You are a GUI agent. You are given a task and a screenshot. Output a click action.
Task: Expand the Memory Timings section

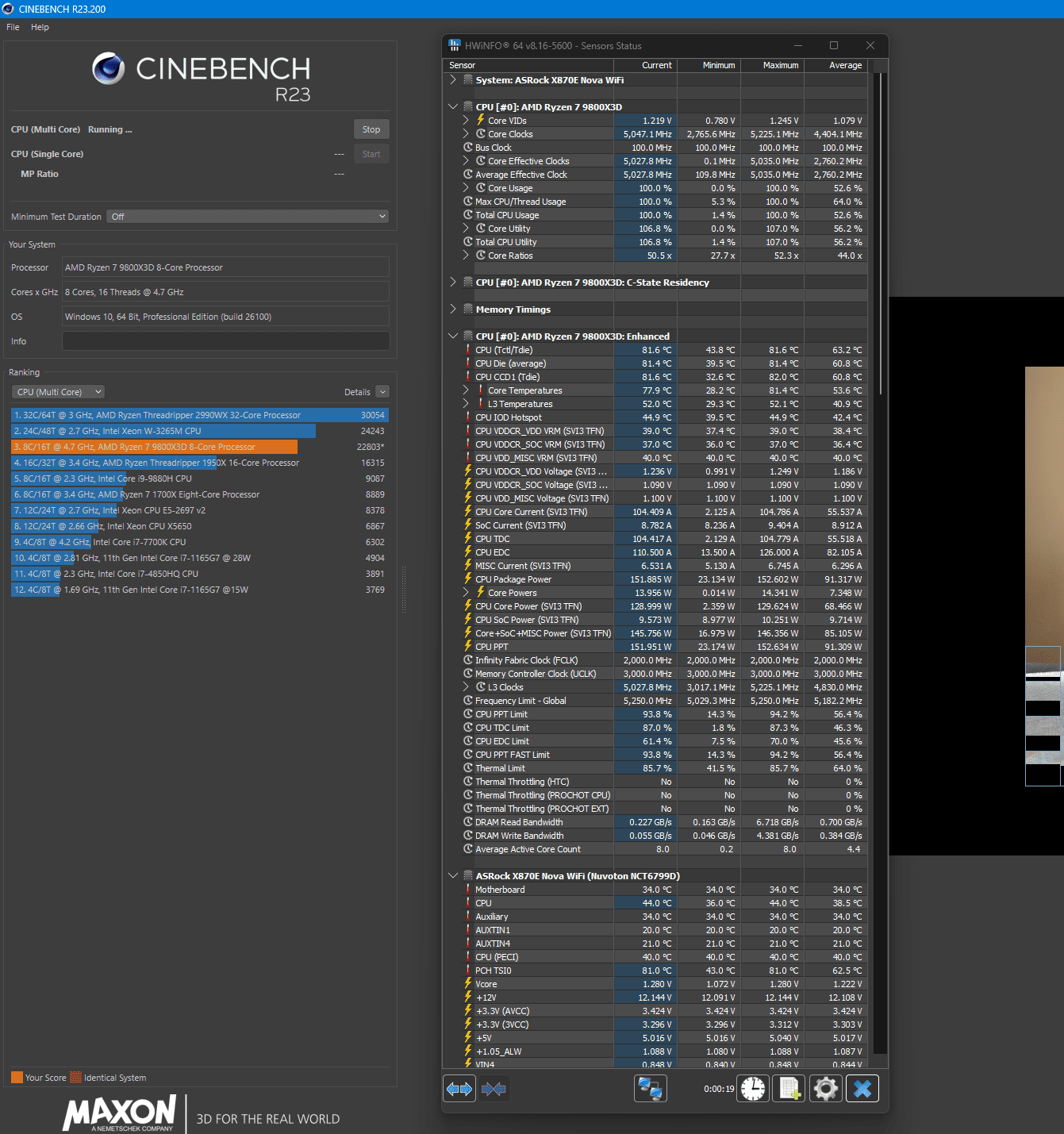tap(453, 309)
